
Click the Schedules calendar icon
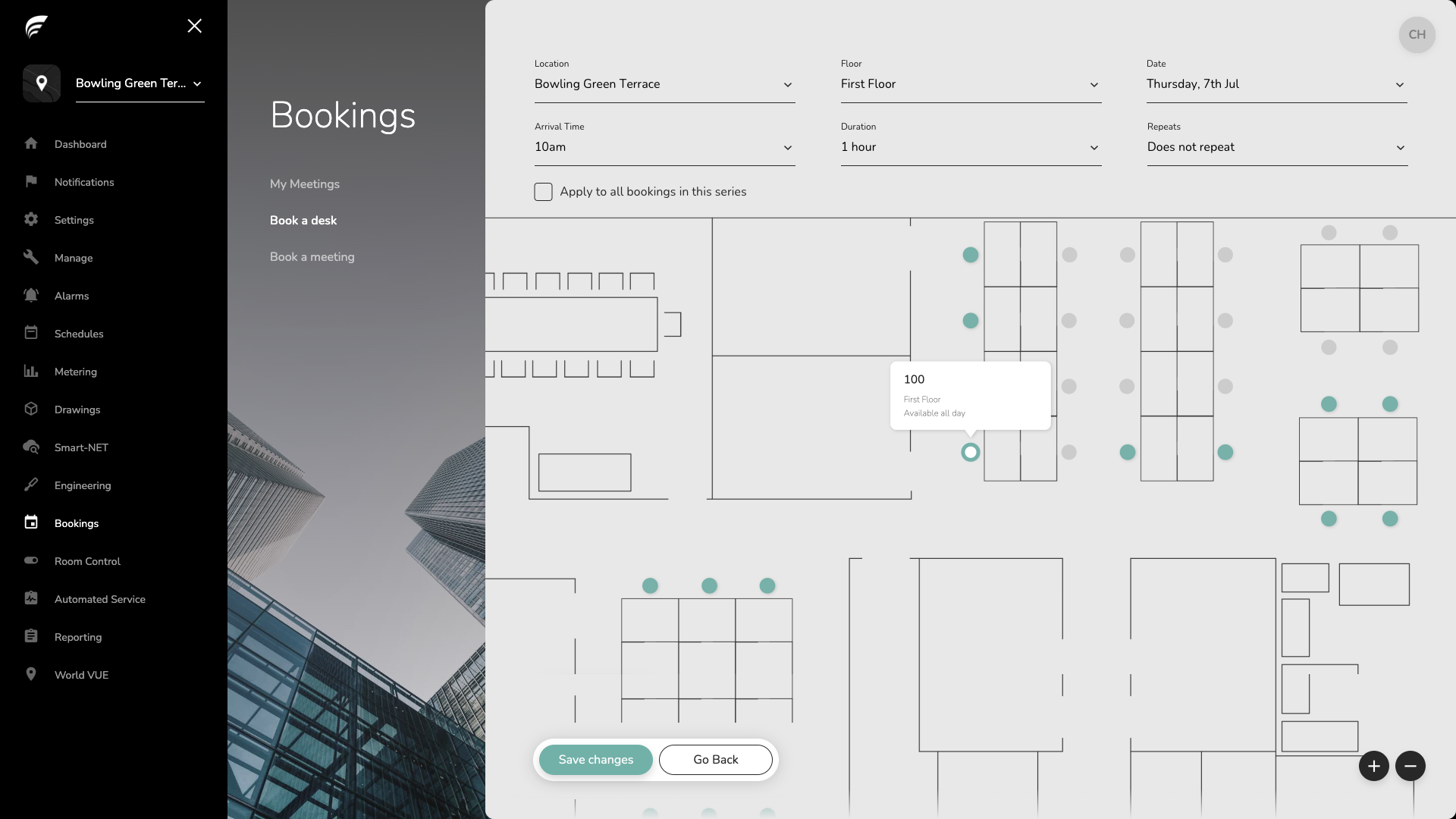31,333
